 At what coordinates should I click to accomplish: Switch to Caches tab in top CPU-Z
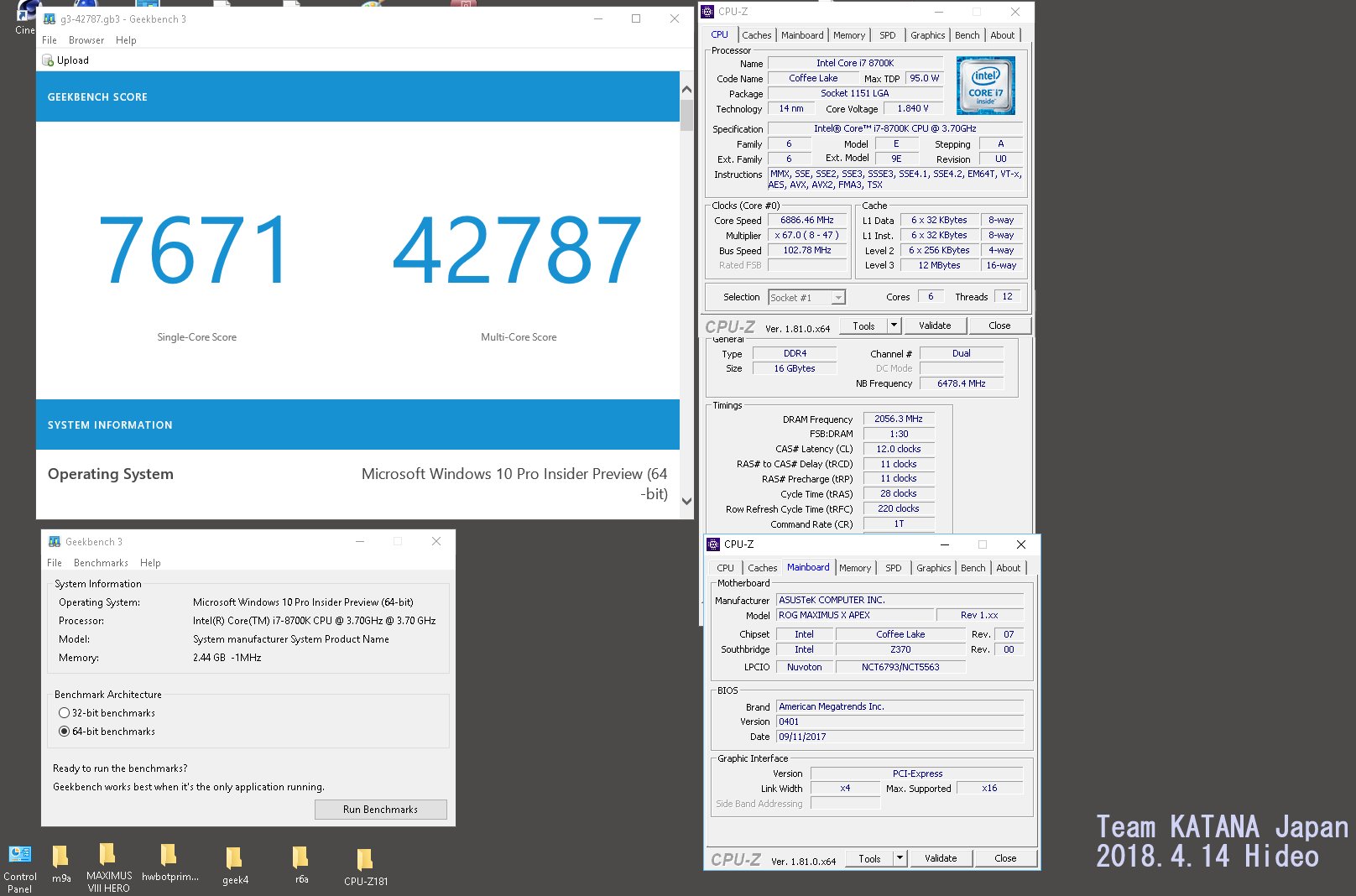pyautogui.click(x=756, y=35)
